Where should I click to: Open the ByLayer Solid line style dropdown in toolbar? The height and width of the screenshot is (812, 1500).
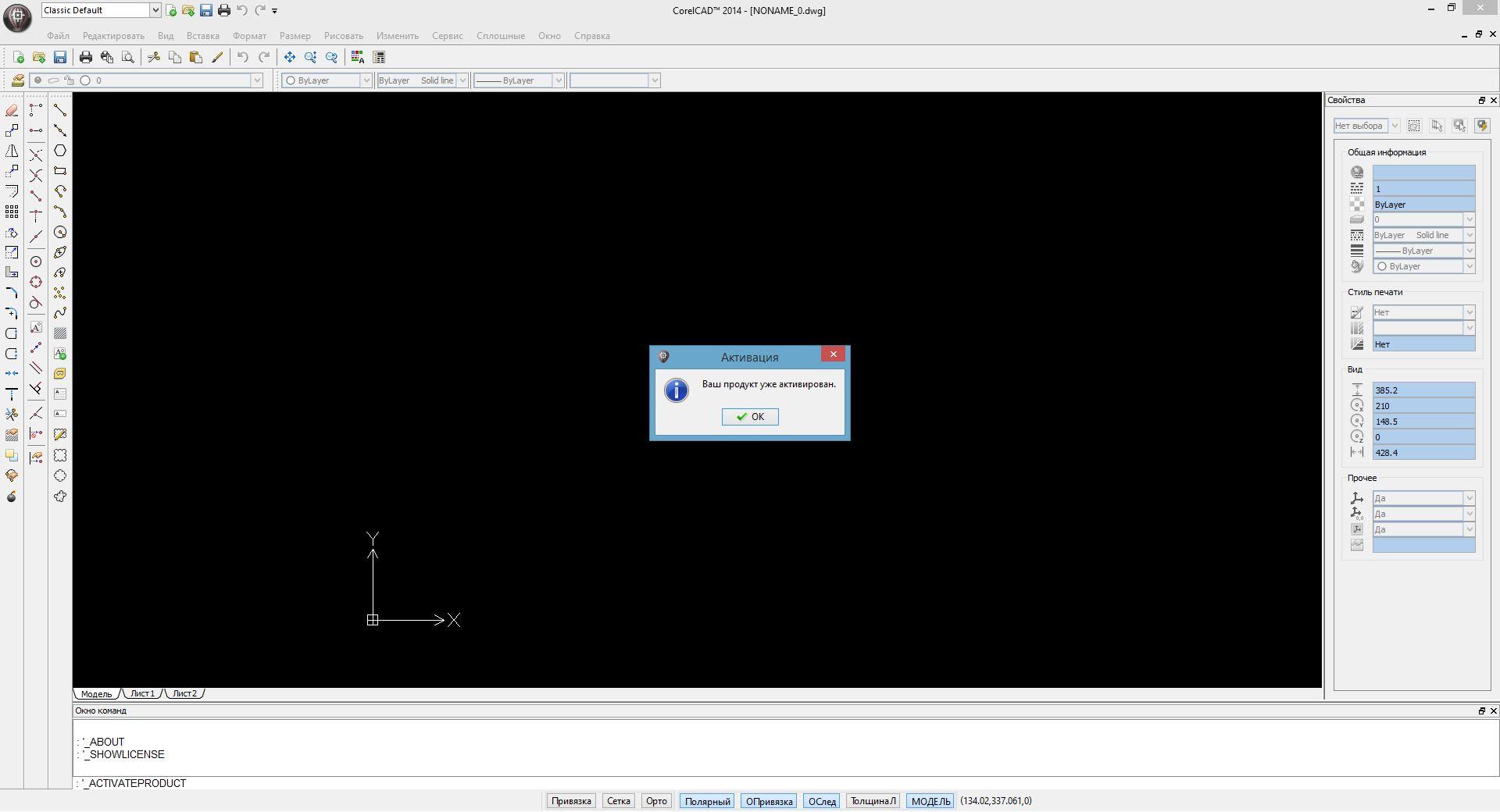(x=462, y=80)
